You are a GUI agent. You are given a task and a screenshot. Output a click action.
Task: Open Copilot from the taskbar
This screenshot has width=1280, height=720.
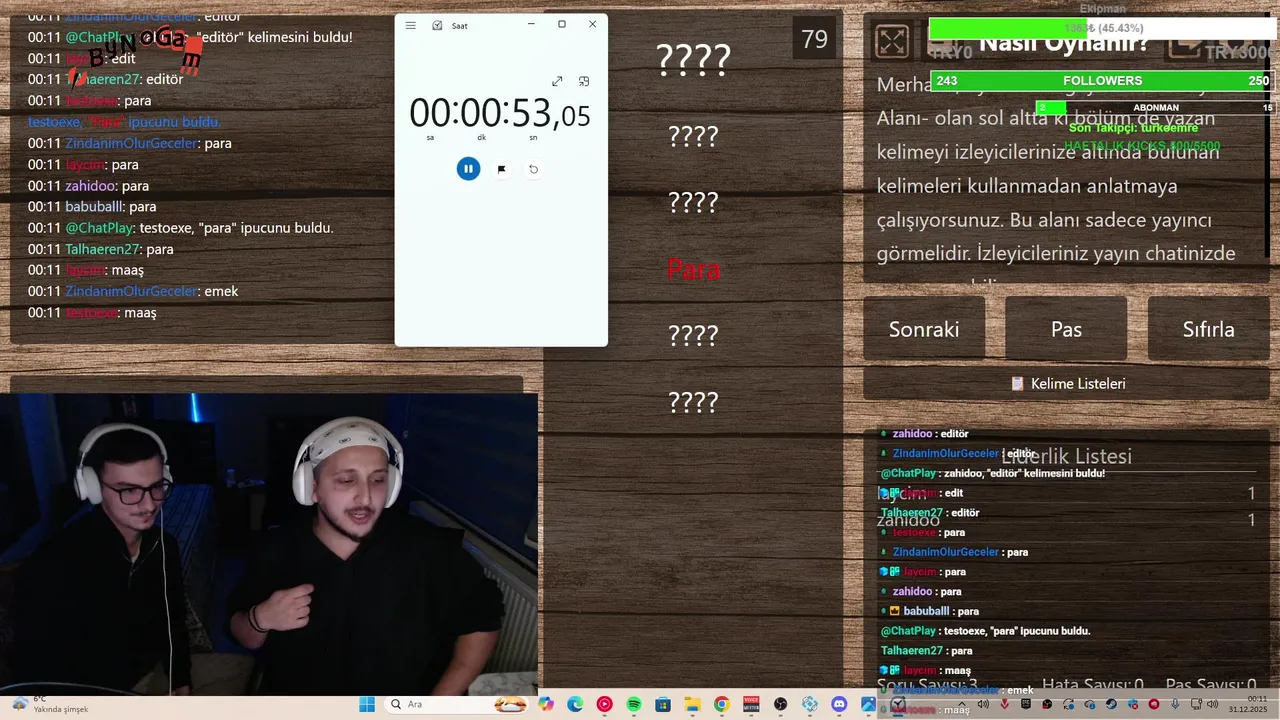(546, 705)
